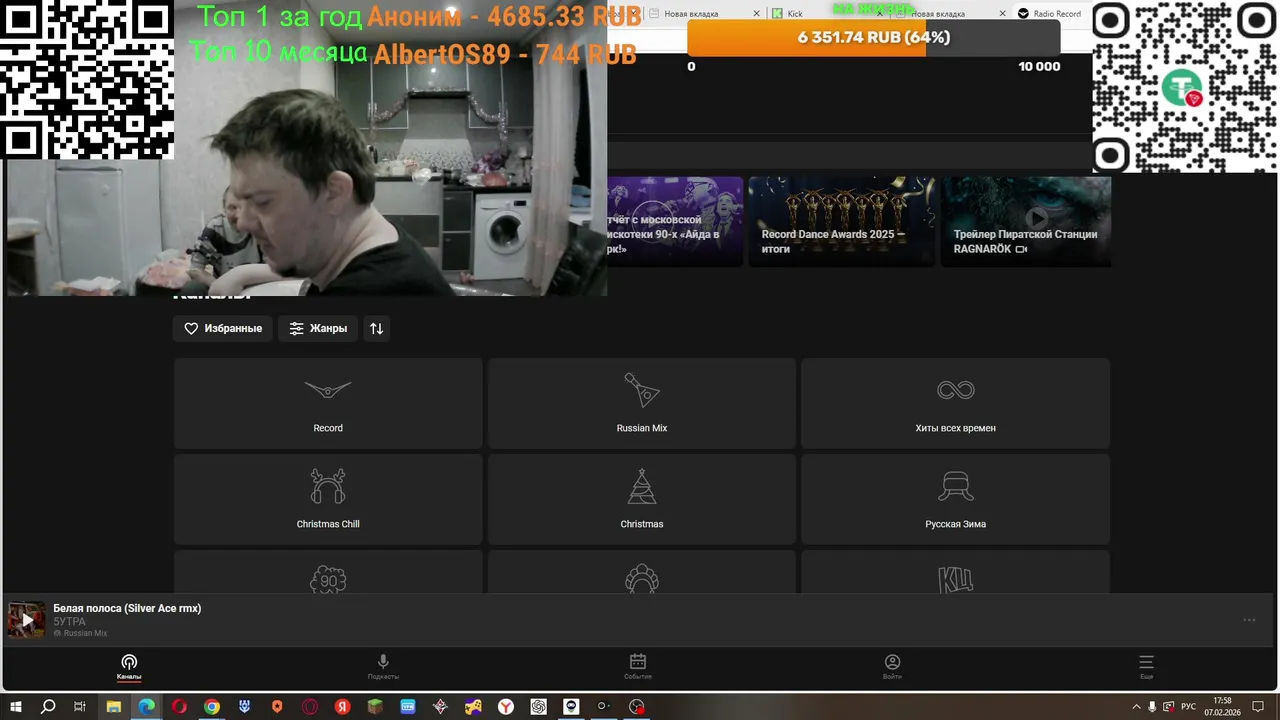Launch the red Opera browser icon
1280x720 pixels.
pos(179,706)
